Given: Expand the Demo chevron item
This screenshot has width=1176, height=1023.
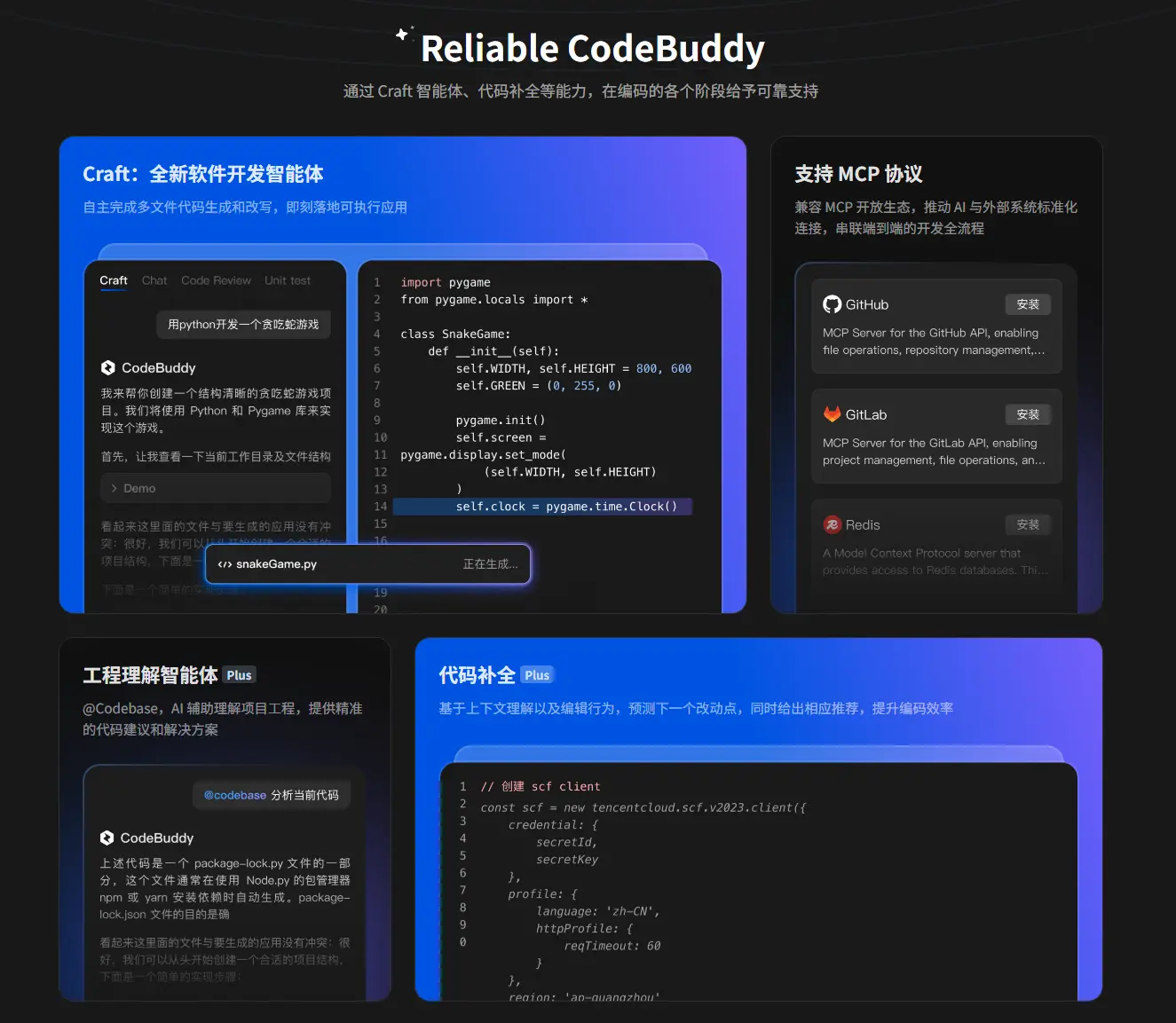Looking at the screenshot, I should click(x=114, y=488).
